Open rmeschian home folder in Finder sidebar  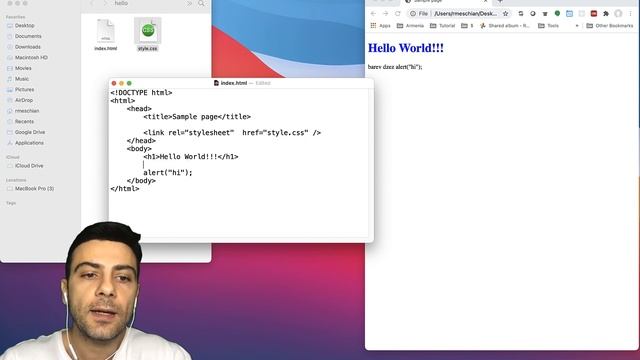click(27, 111)
